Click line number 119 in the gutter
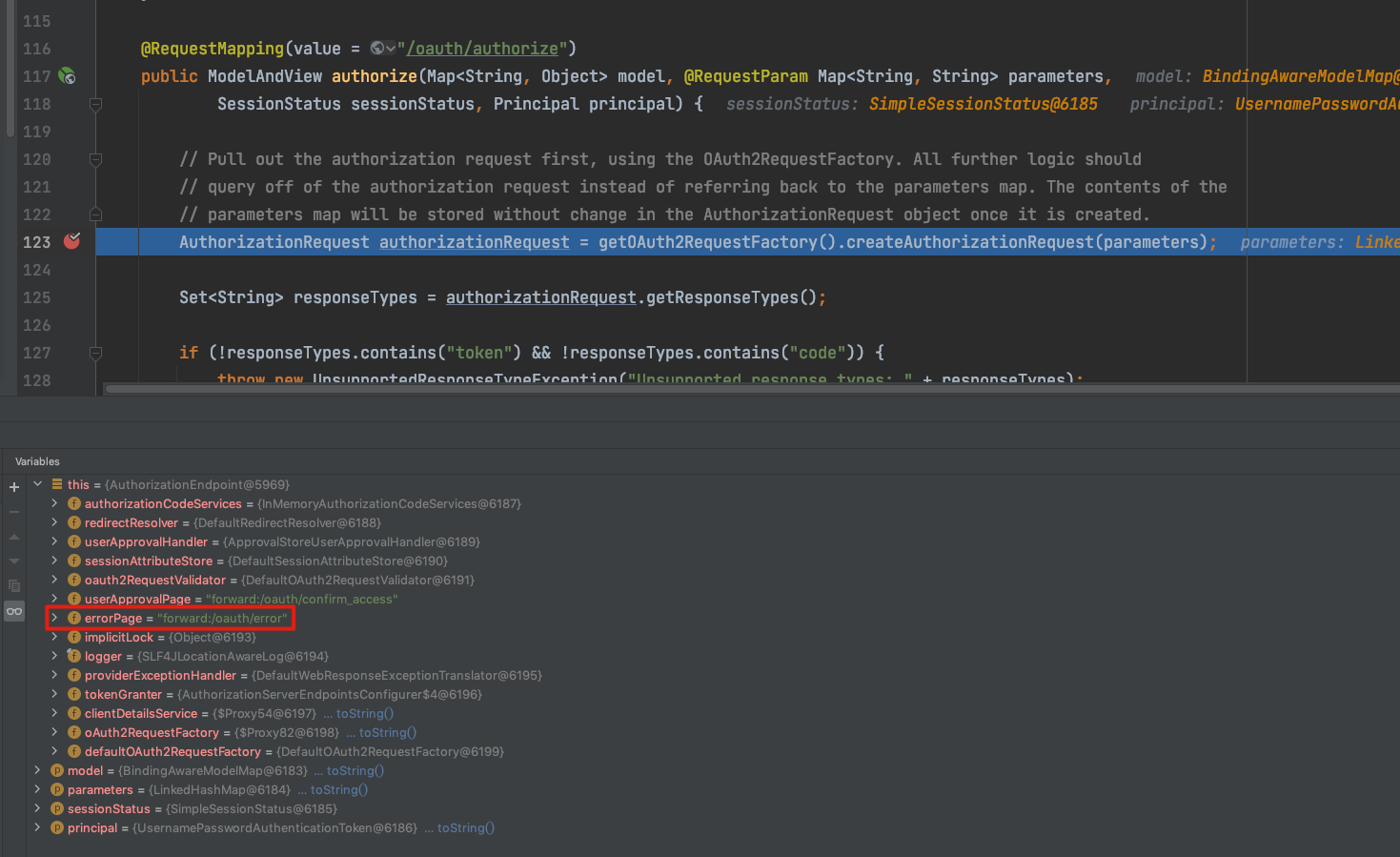This screenshot has width=1400, height=857. [37, 132]
